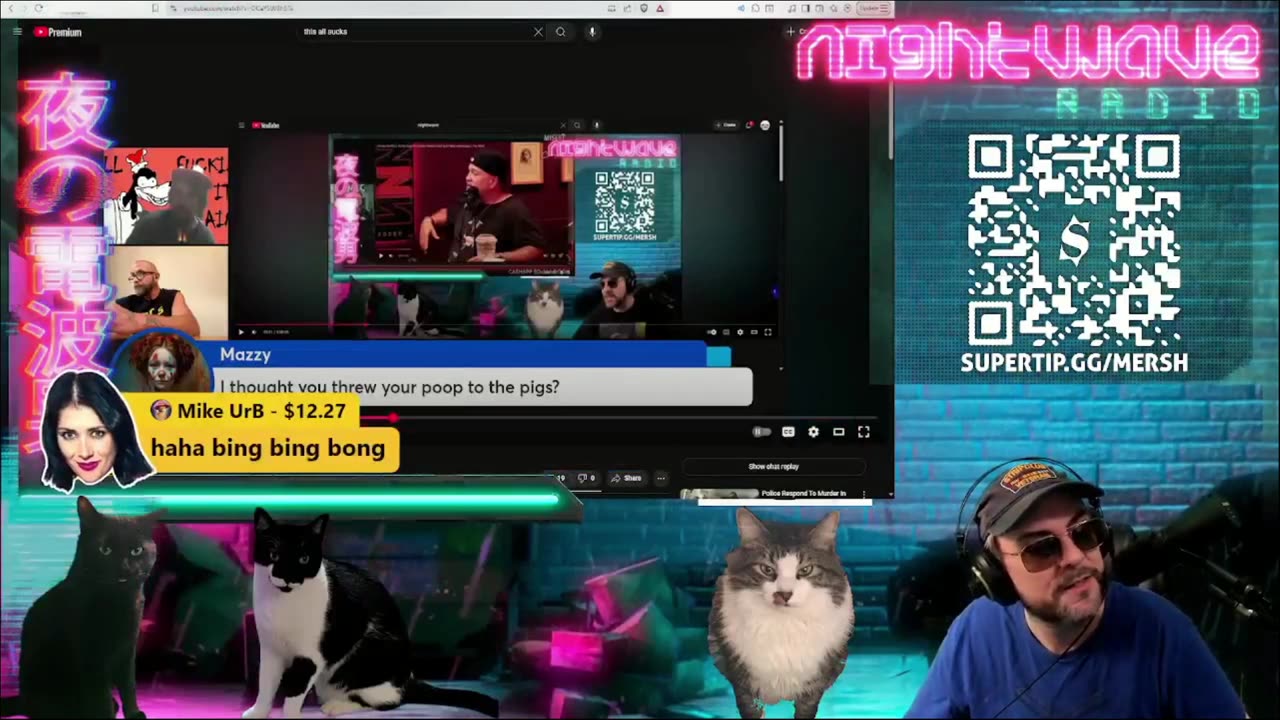Select the youtube.com URL in the address bar

(x=238, y=8)
